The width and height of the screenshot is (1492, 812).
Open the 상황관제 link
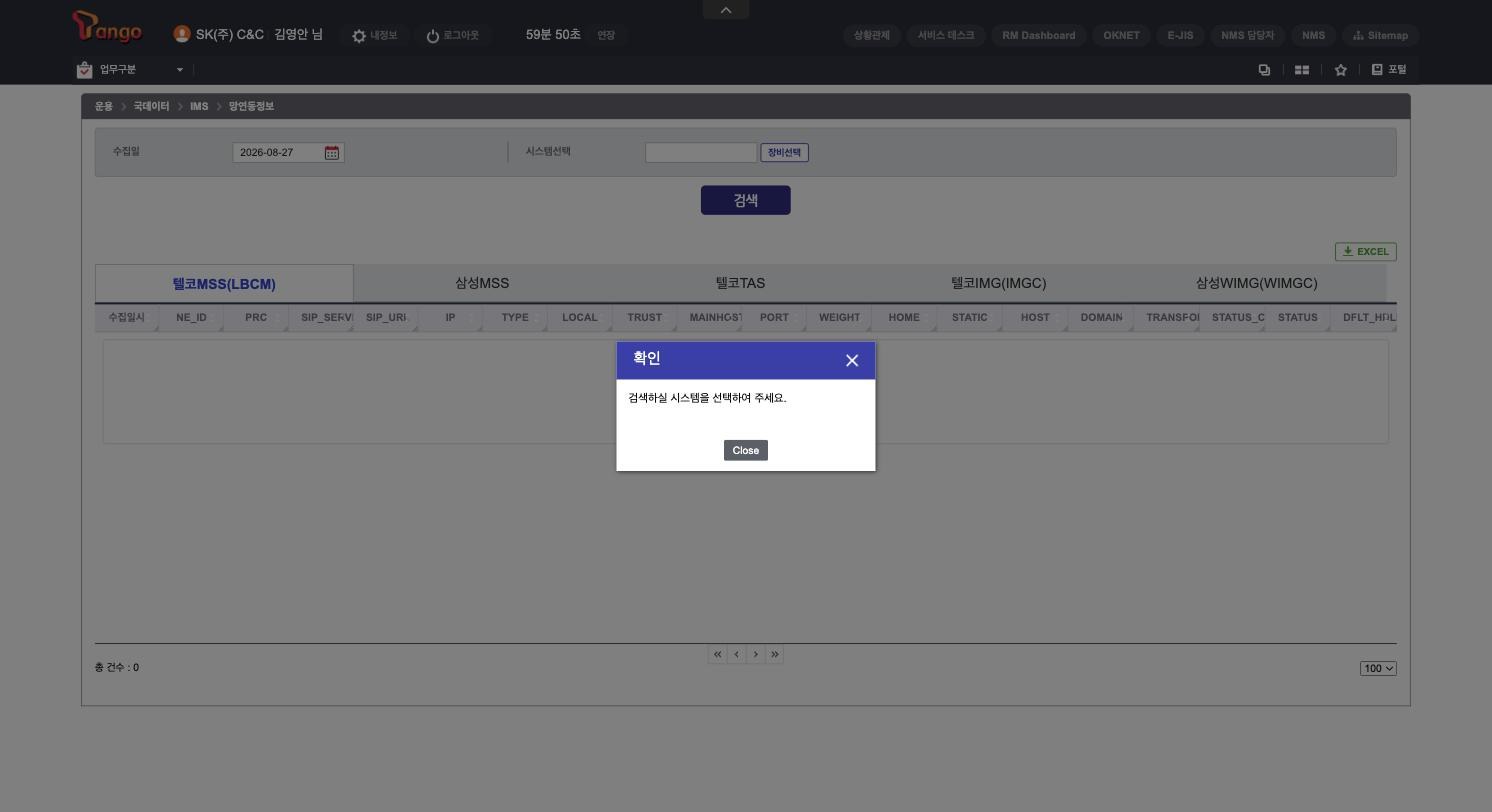(x=872, y=35)
